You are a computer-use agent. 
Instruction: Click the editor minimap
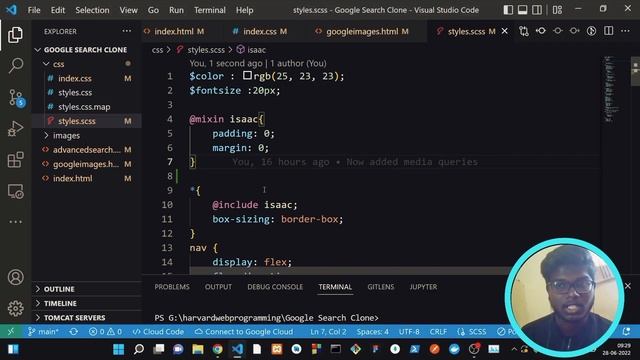[x=611, y=90]
